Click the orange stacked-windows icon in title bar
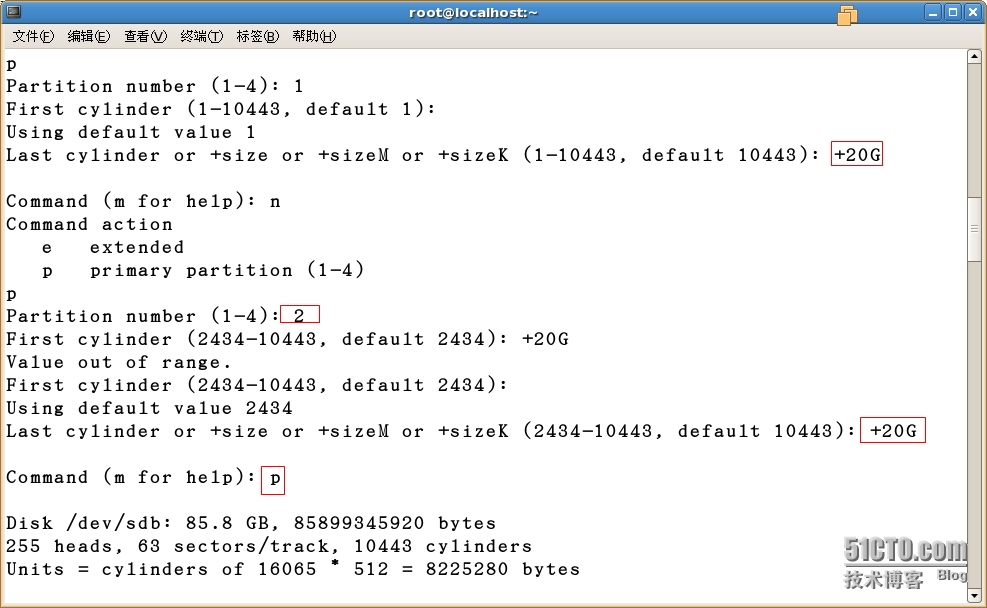The height and width of the screenshot is (608, 987). 847,14
